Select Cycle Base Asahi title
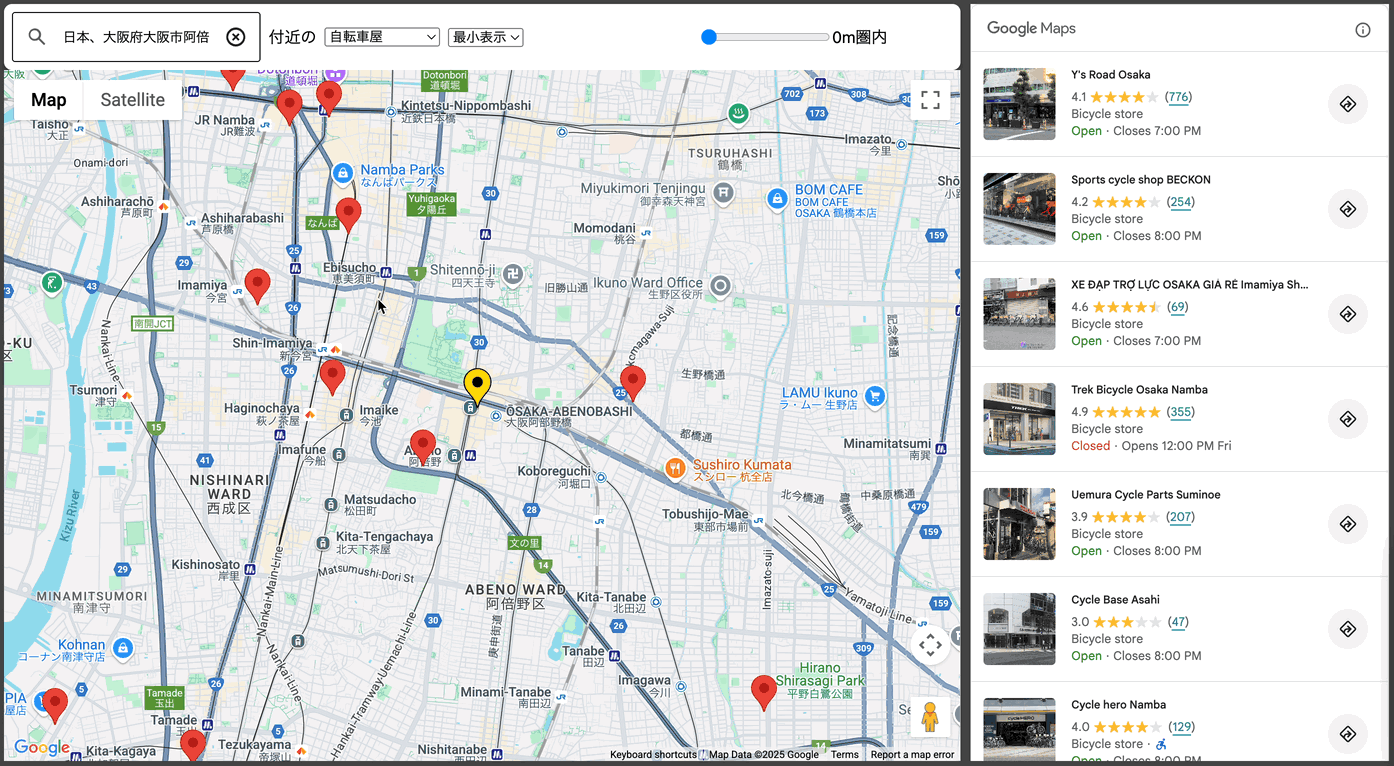 (x=1115, y=600)
